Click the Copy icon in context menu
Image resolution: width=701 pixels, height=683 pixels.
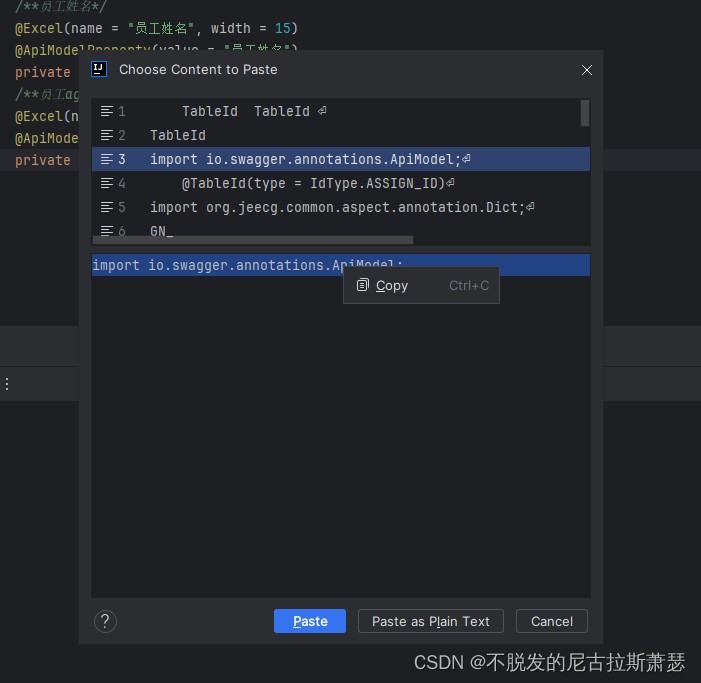[x=363, y=285]
